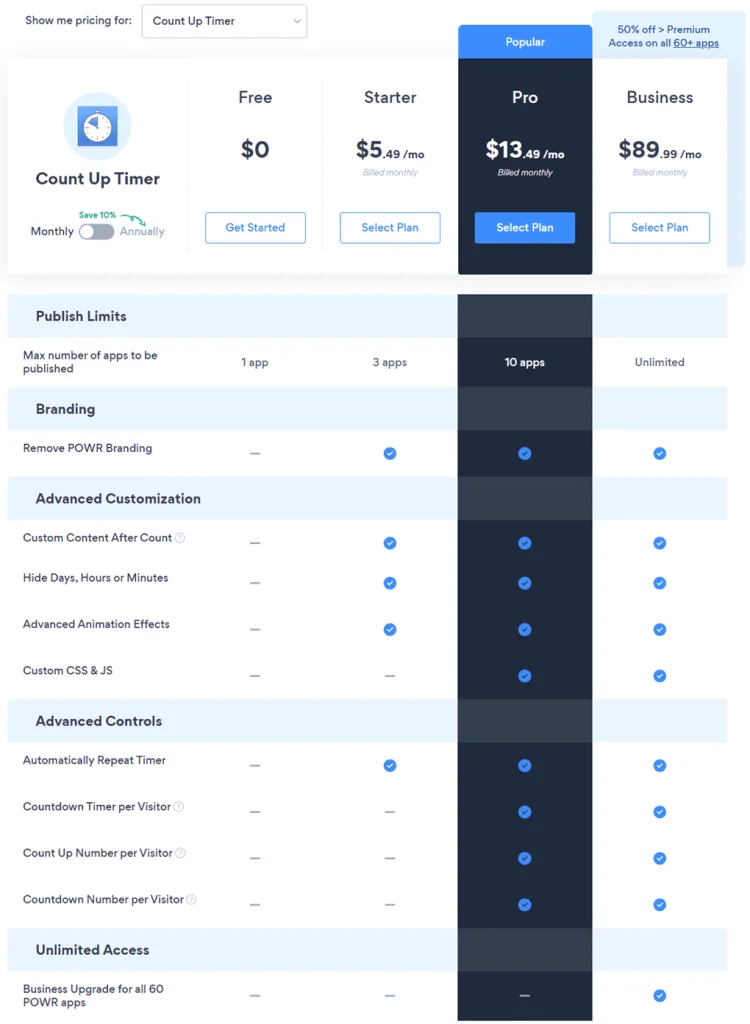Click Get Started on the Free plan
The width and height of the screenshot is (750, 1024).
point(255,227)
